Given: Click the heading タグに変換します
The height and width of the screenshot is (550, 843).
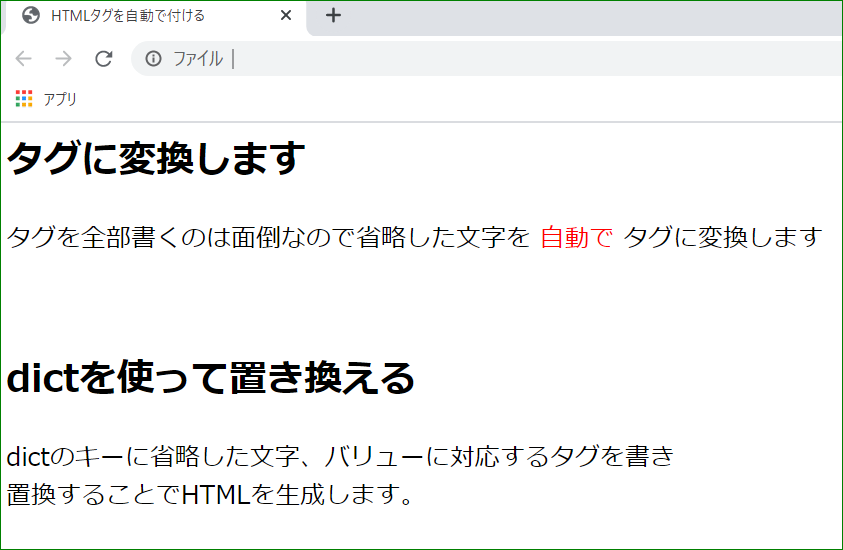Looking at the screenshot, I should coord(156,158).
